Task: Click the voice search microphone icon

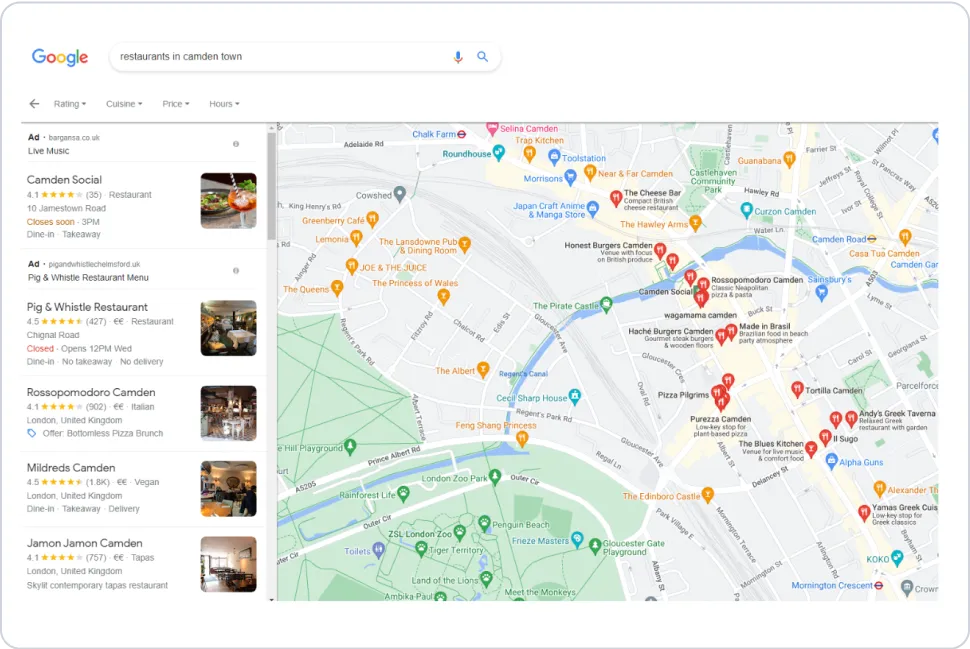Action: click(458, 57)
